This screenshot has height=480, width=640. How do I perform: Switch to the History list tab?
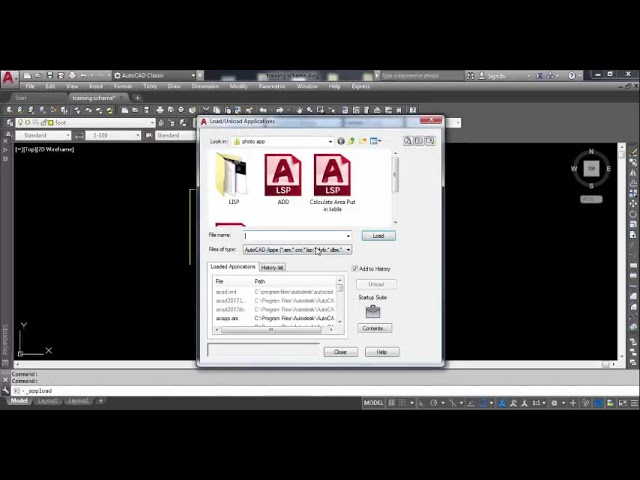272,267
